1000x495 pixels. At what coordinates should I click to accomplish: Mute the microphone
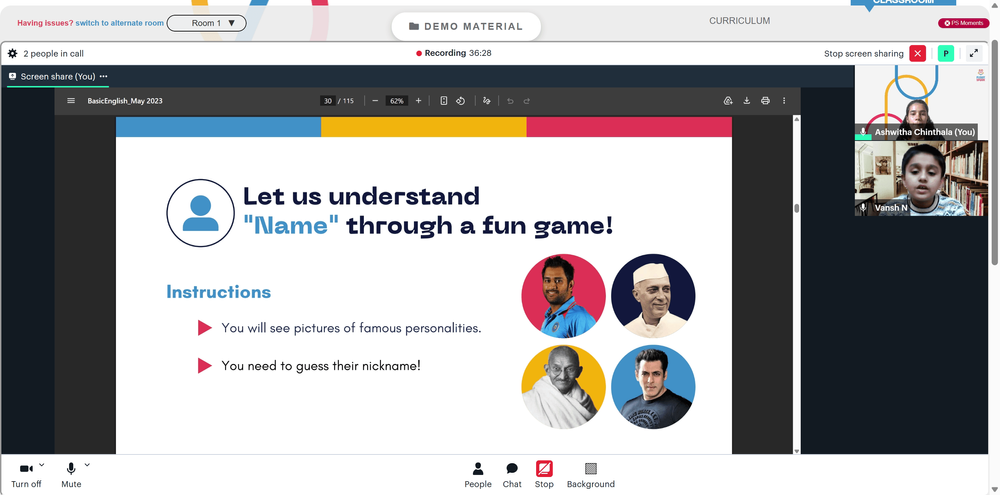pyautogui.click(x=71, y=475)
